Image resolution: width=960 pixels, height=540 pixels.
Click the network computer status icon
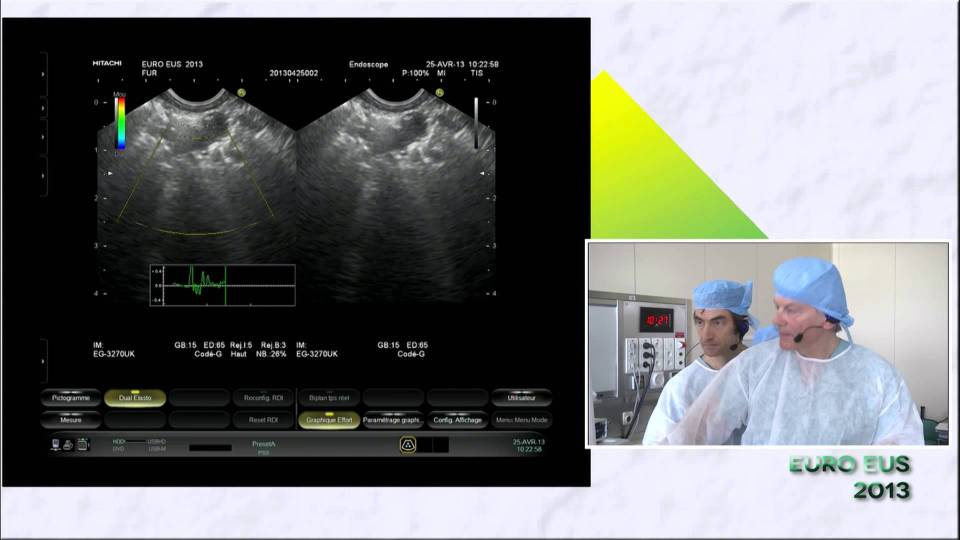pyautogui.click(x=56, y=444)
